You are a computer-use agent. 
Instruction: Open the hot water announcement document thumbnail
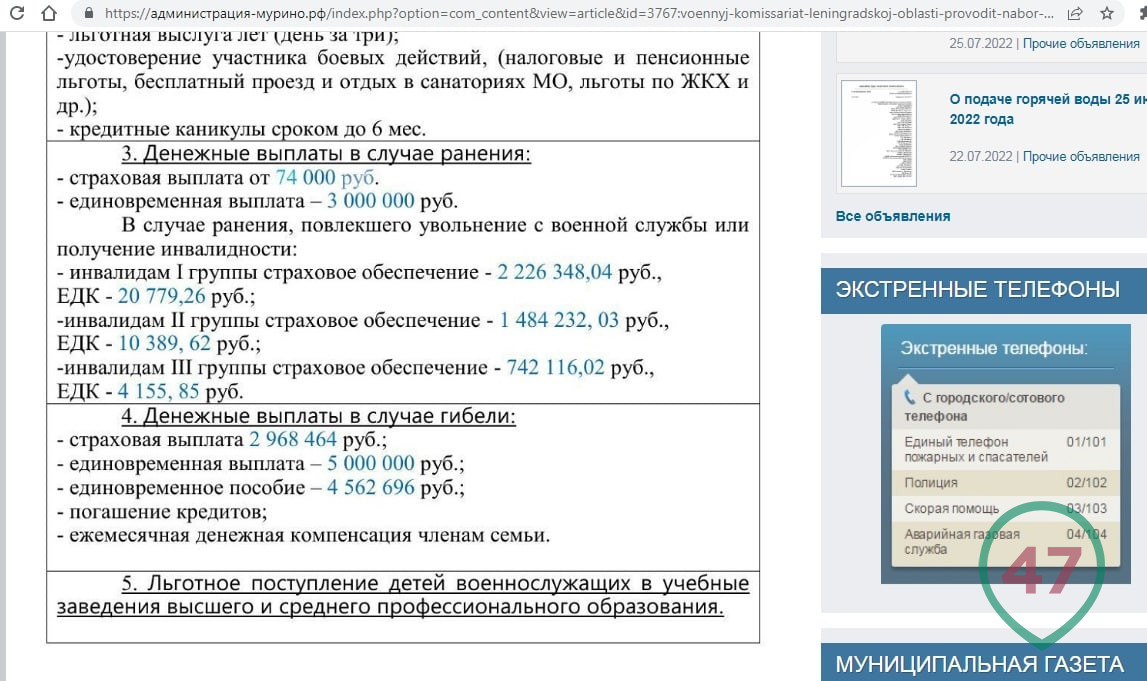(878, 133)
